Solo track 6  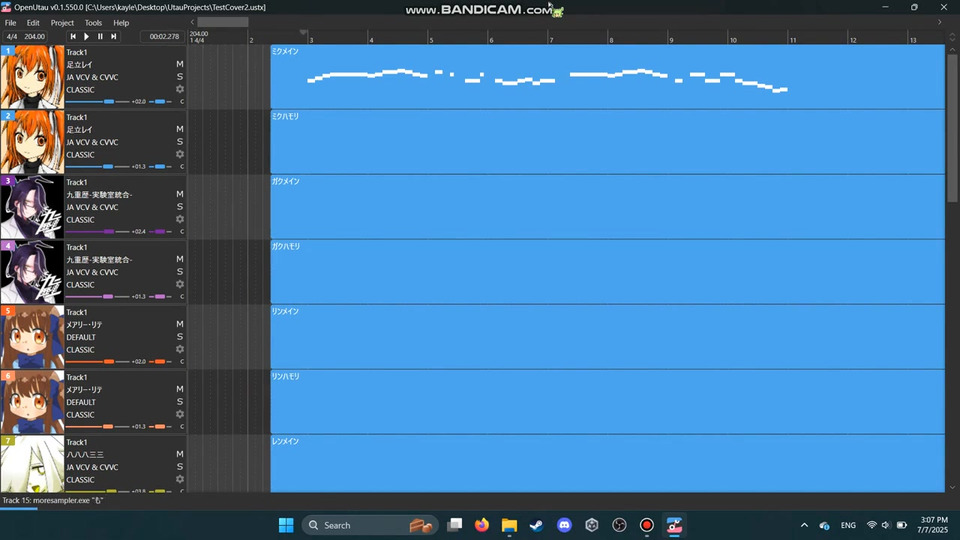pos(179,401)
